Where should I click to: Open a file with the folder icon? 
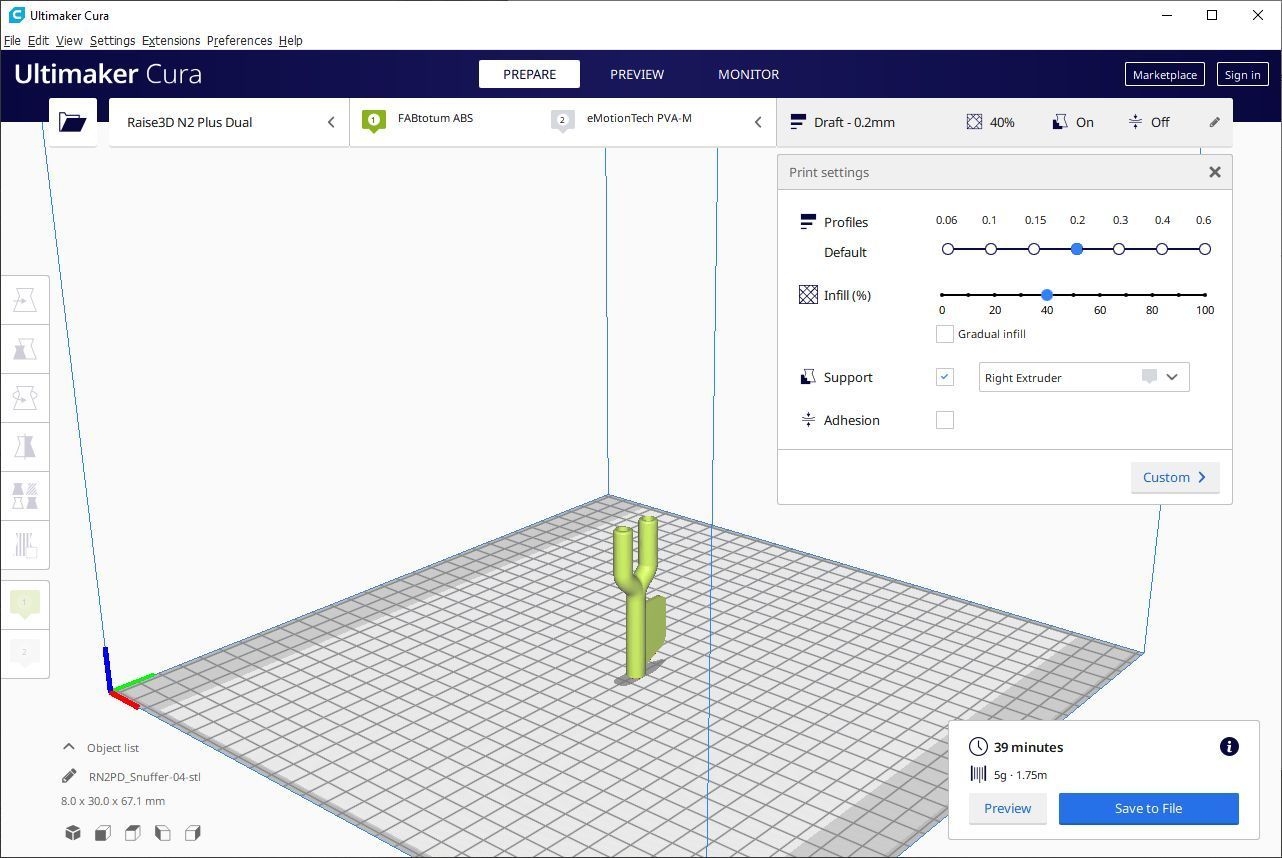[x=72, y=122]
